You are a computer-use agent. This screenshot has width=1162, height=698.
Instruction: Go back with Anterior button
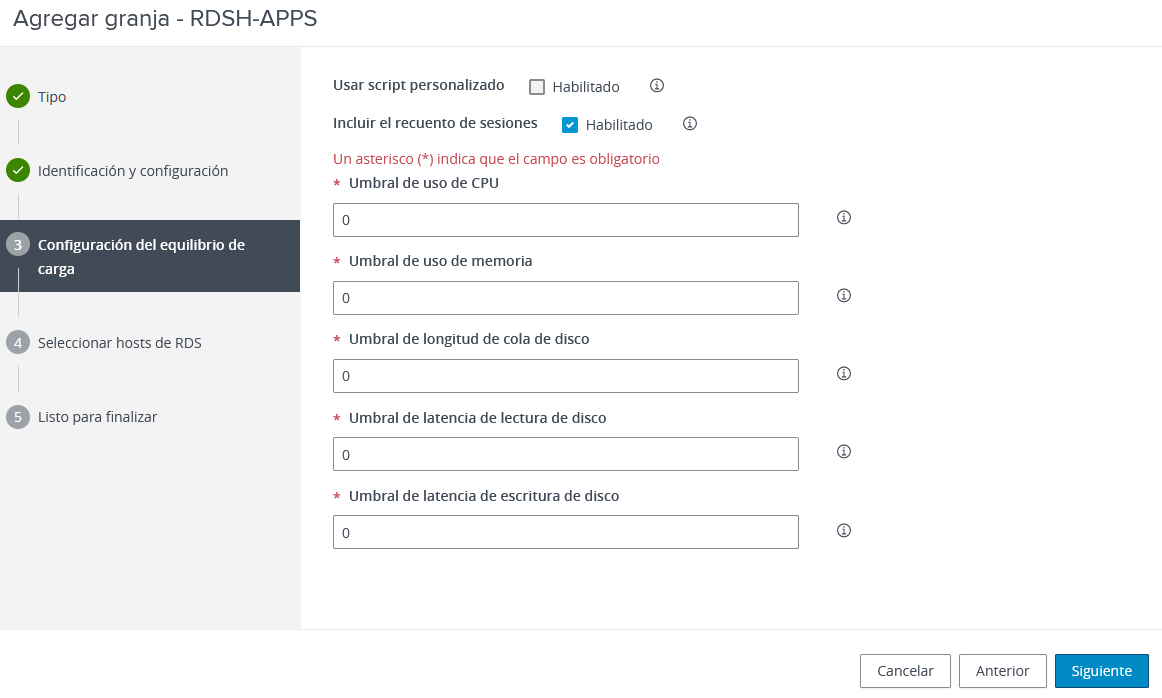pos(1002,671)
